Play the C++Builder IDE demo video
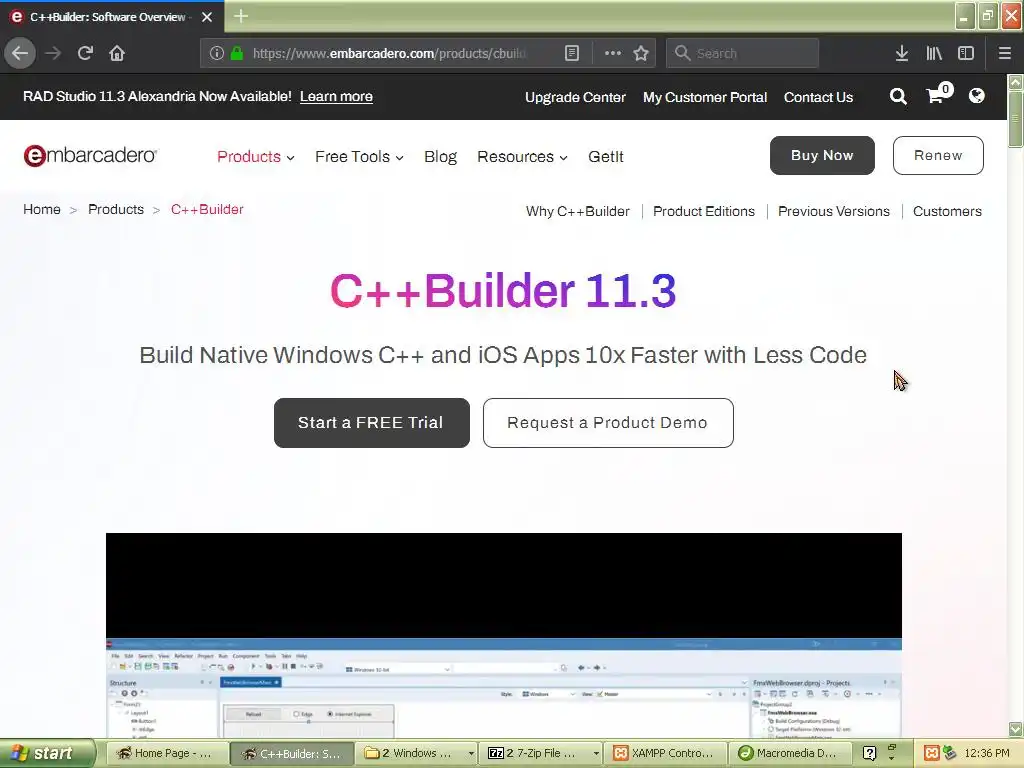1024x768 pixels. [504, 635]
